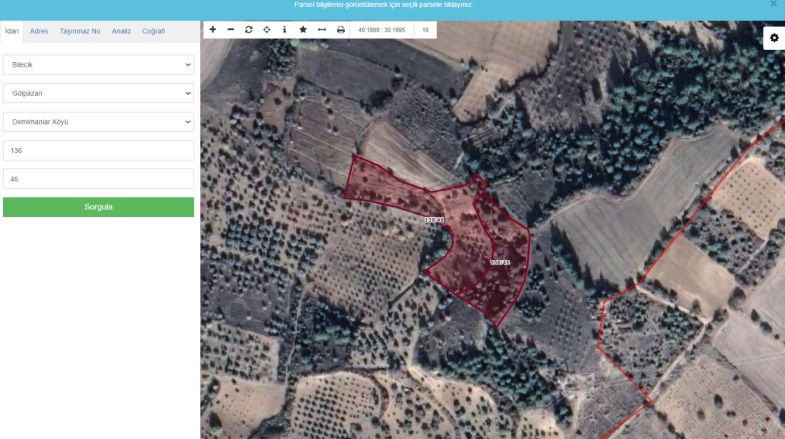Open the Bilecik province dropdown

point(98,65)
